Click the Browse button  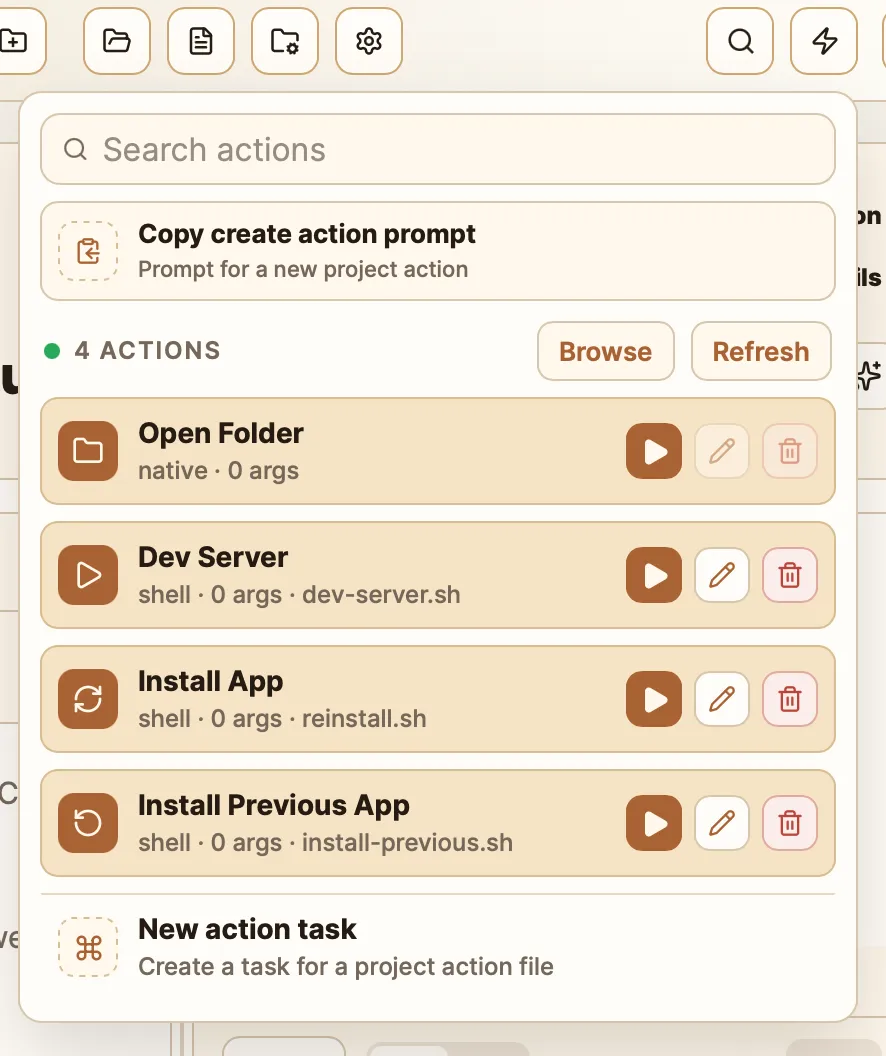click(x=605, y=352)
